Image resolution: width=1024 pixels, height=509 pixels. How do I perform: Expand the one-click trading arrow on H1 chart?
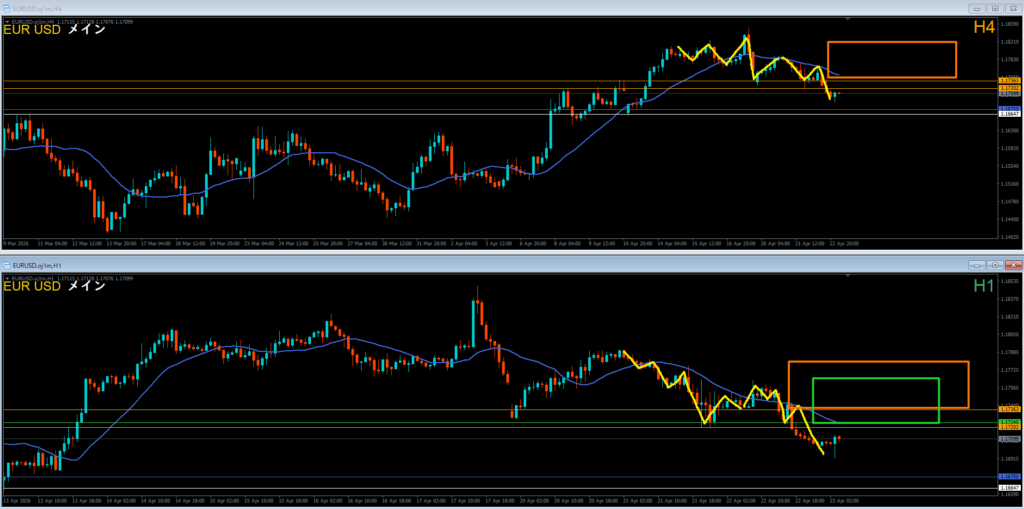click(x=6, y=276)
